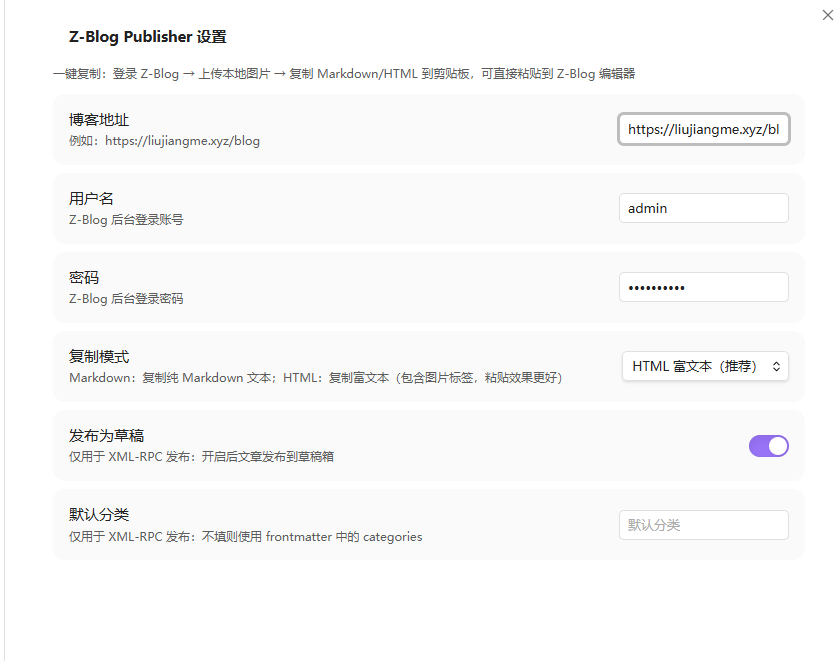This screenshot has height=661, width=838.
Task: Click the '密码' setting label
Action: (x=84, y=278)
